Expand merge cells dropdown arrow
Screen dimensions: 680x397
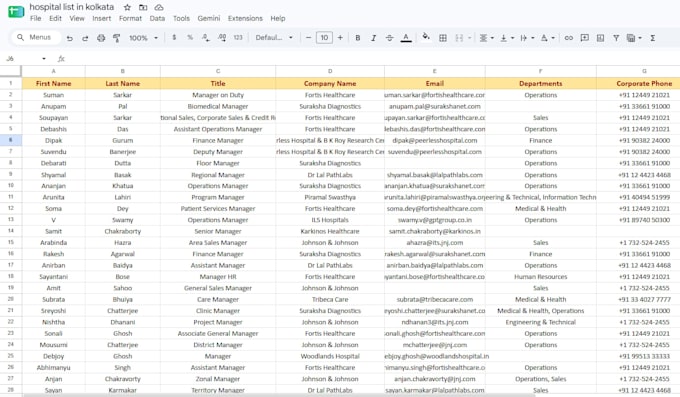[x=469, y=38]
